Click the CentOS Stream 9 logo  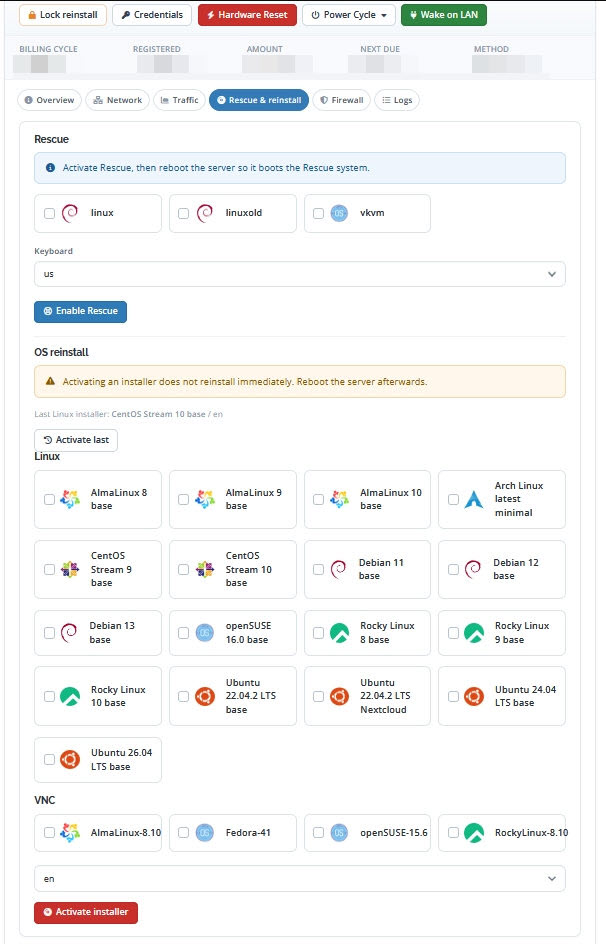click(x=70, y=570)
